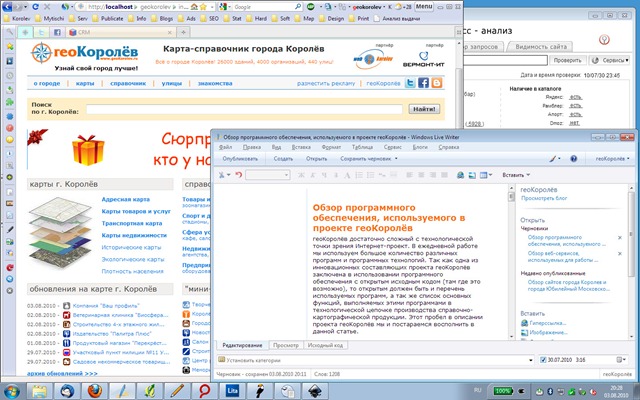
Task: Click the URL field in the analysis window
Action: [504, 60]
